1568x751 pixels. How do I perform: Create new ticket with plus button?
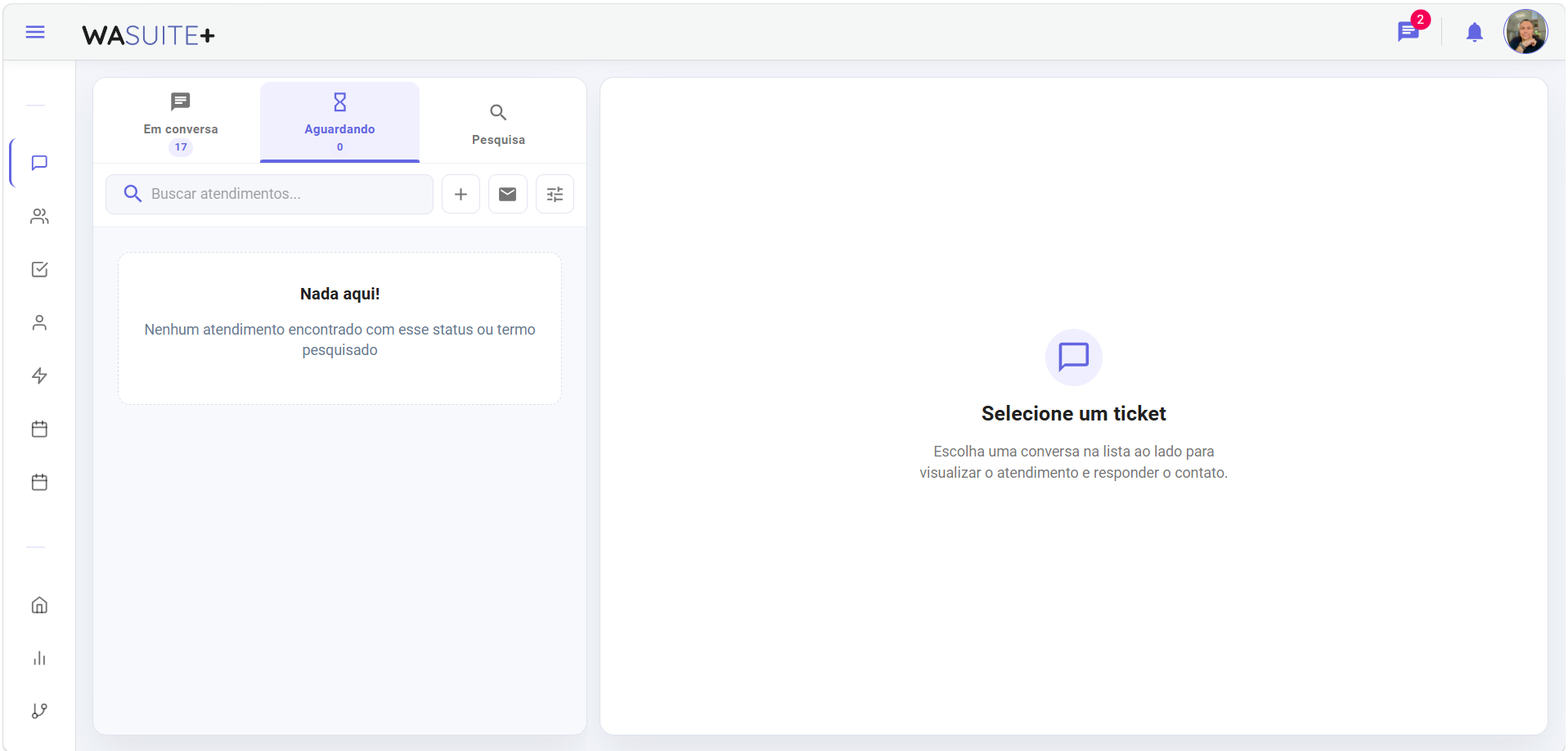461,194
